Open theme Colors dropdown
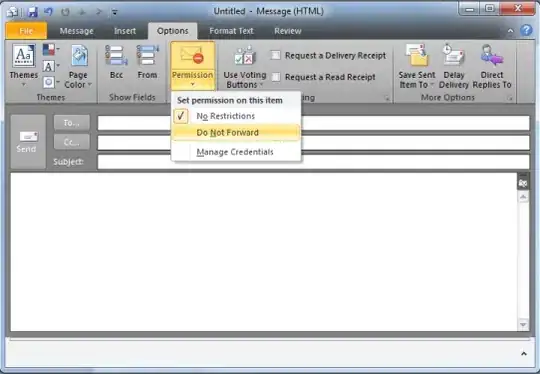This screenshot has height=374, width=540. pyautogui.click(x=51, y=49)
